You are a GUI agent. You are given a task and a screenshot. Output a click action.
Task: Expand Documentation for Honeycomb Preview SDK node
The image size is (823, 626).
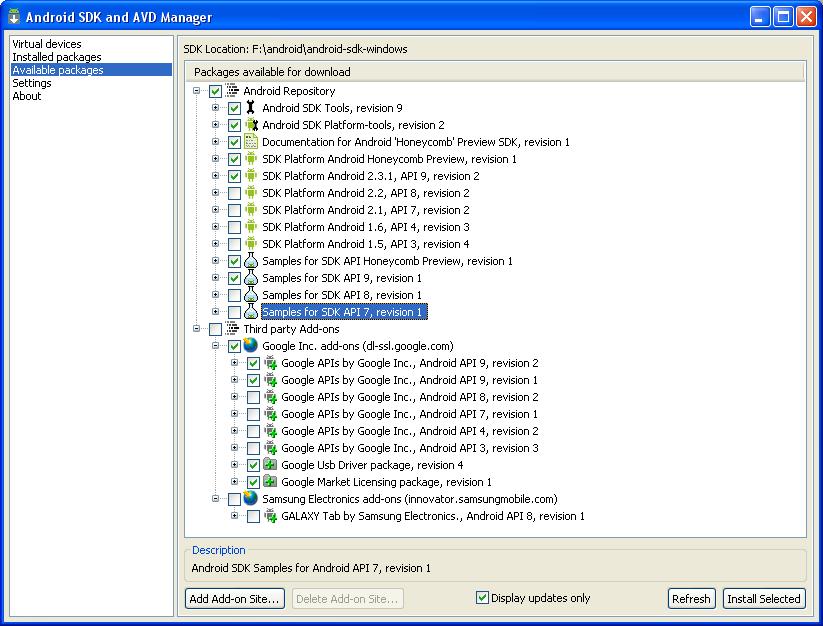click(x=215, y=142)
